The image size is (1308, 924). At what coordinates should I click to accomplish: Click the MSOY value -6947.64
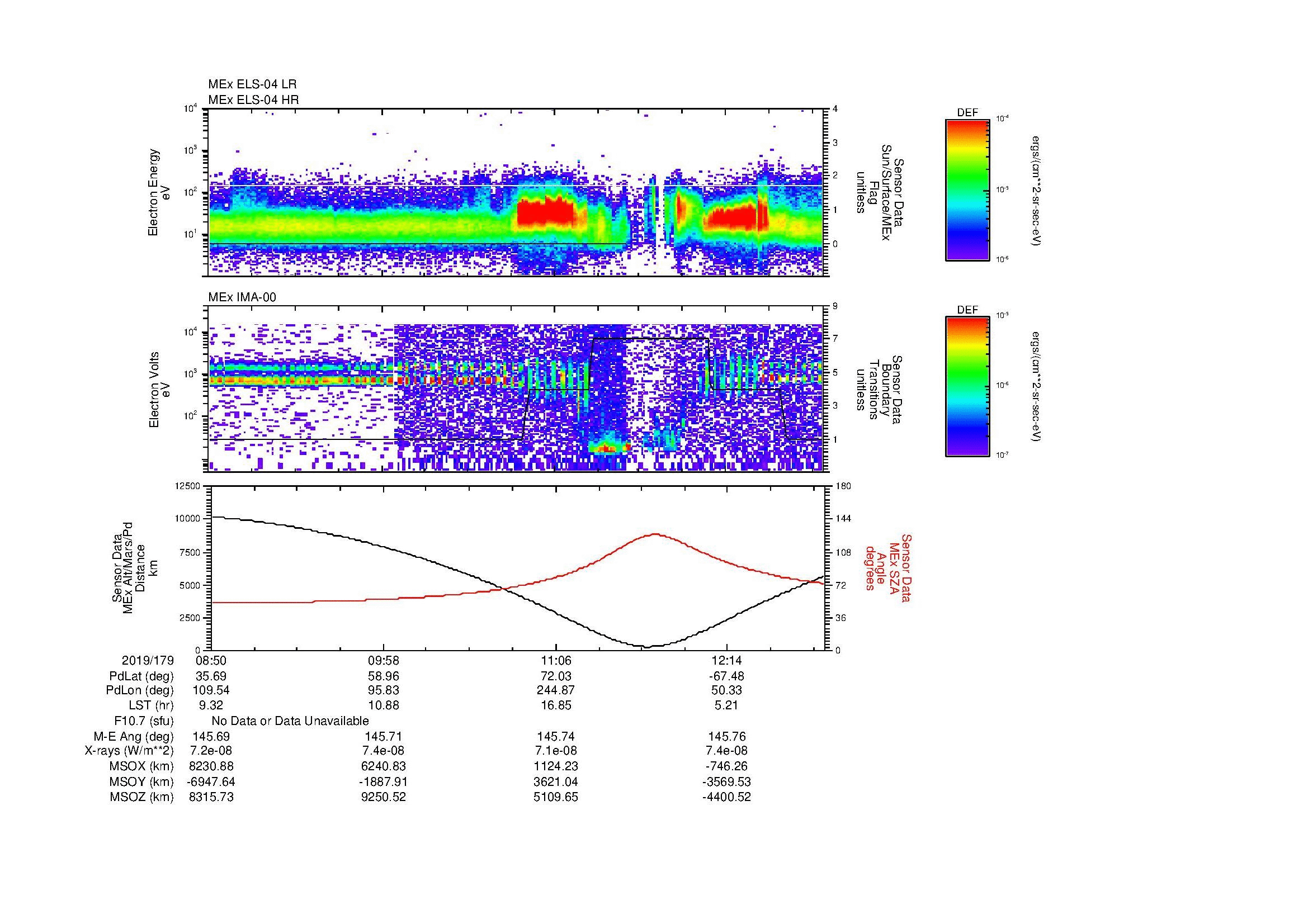tap(211, 782)
